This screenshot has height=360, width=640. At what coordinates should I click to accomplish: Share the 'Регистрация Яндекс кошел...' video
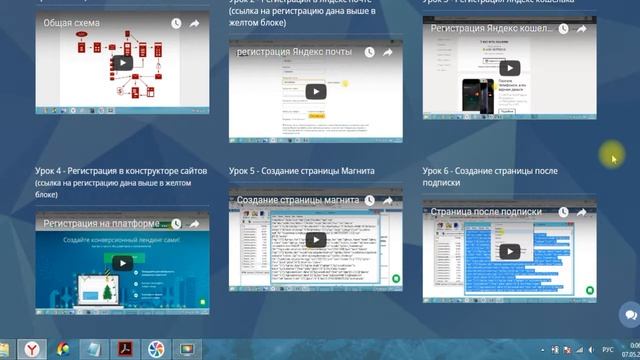click(x=582, y=29)
